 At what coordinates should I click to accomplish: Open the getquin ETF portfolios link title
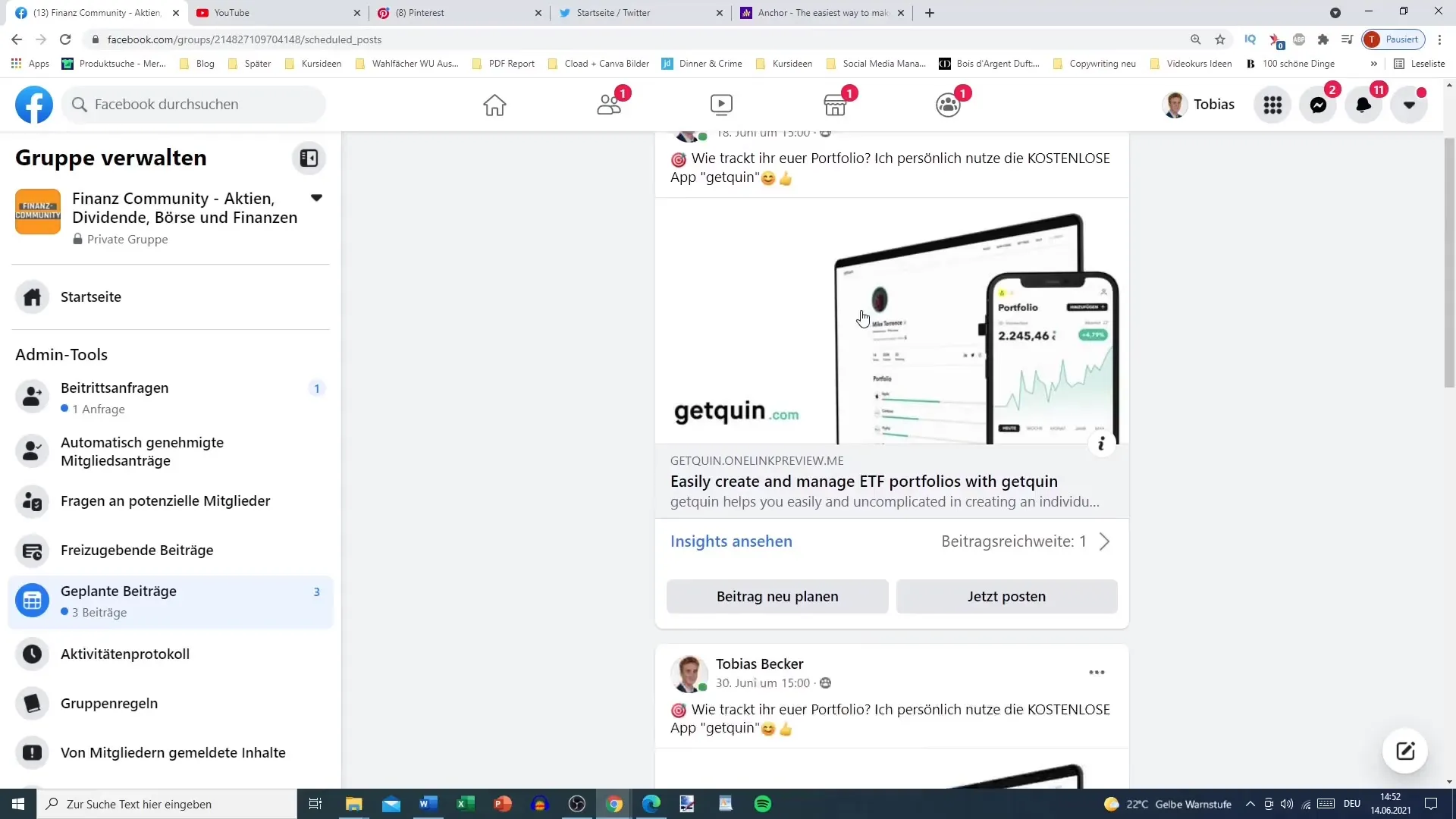click(864, 482)
